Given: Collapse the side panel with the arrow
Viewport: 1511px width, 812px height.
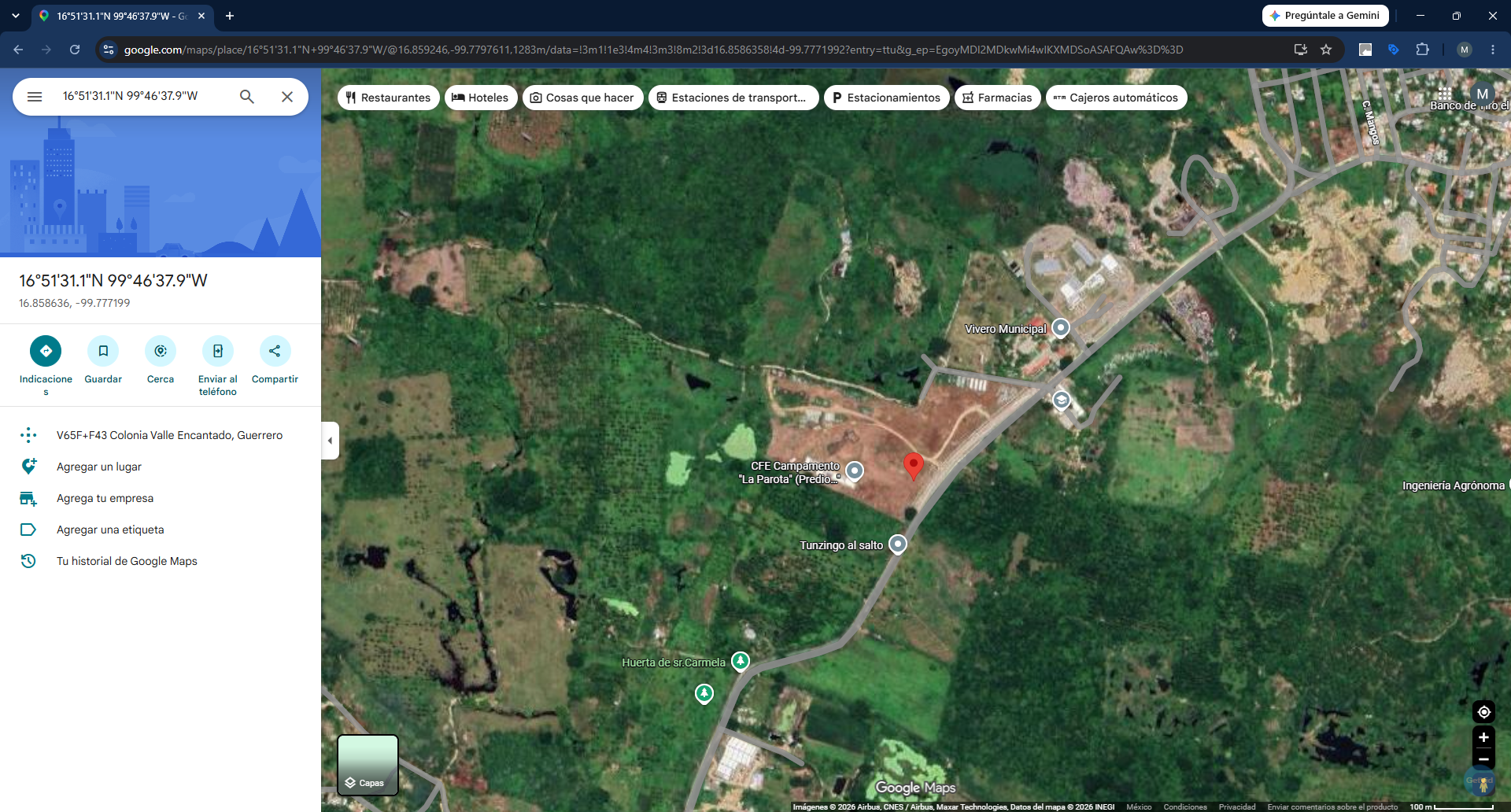Looking at the screenshot, I should (331, 441).
